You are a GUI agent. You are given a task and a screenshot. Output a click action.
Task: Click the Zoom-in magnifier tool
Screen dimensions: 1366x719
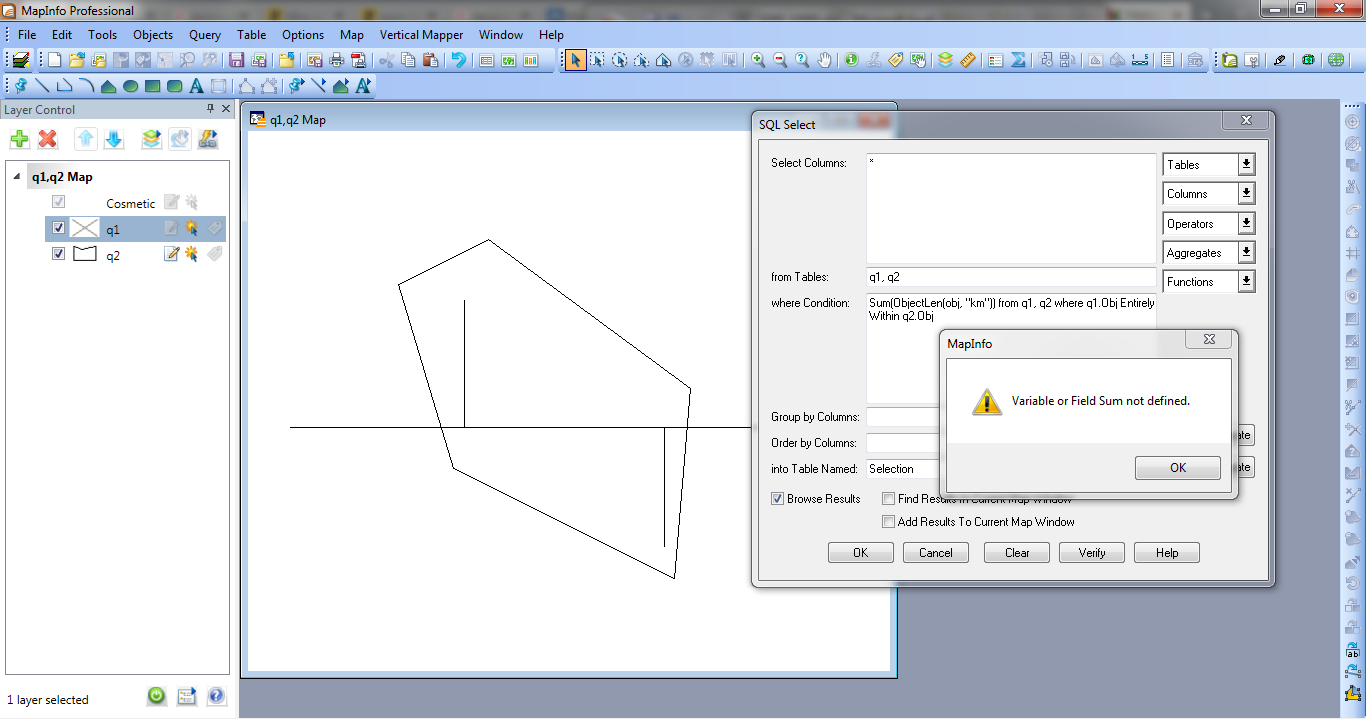(758, 60)
